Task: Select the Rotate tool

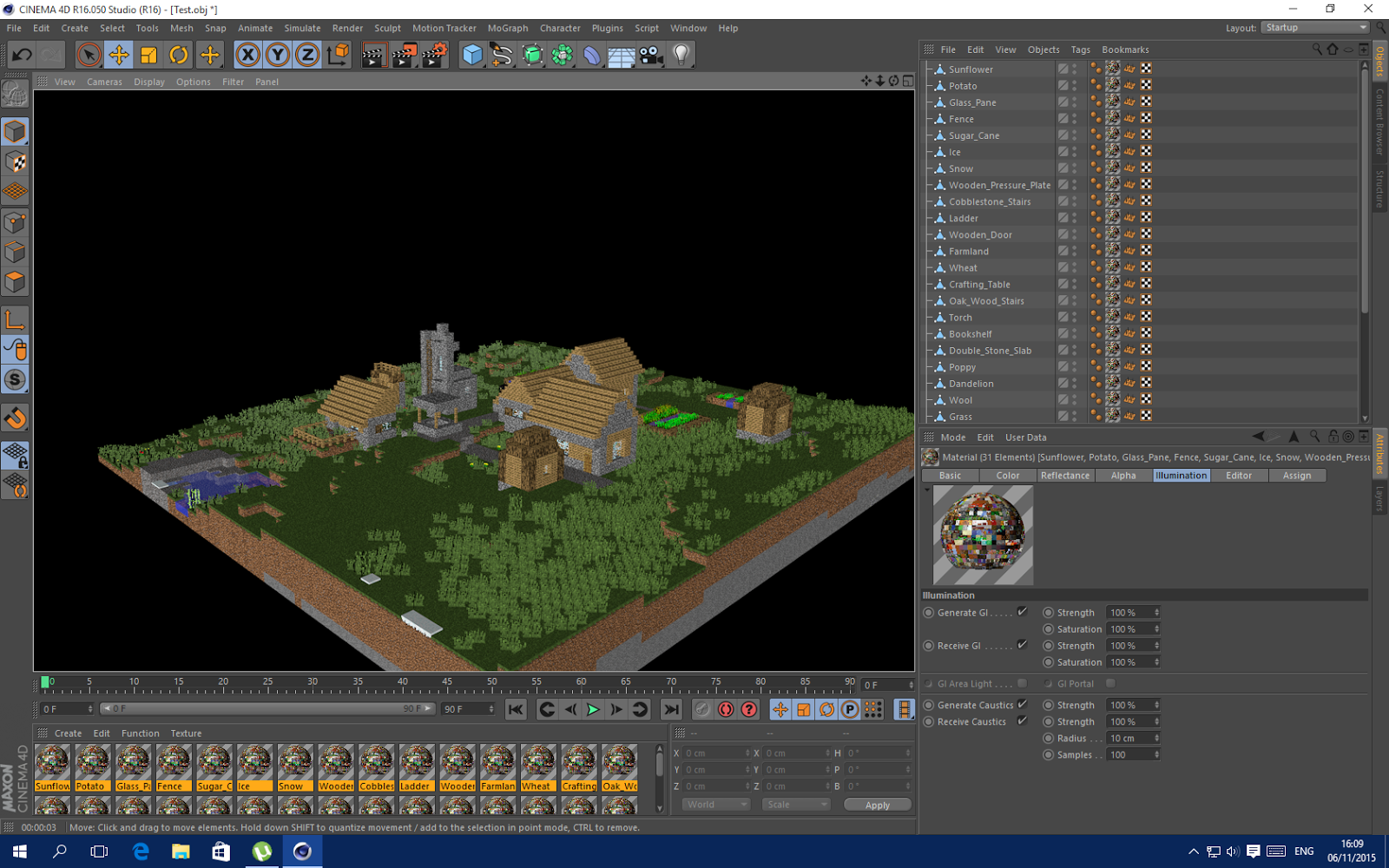Action: (179, 55)
